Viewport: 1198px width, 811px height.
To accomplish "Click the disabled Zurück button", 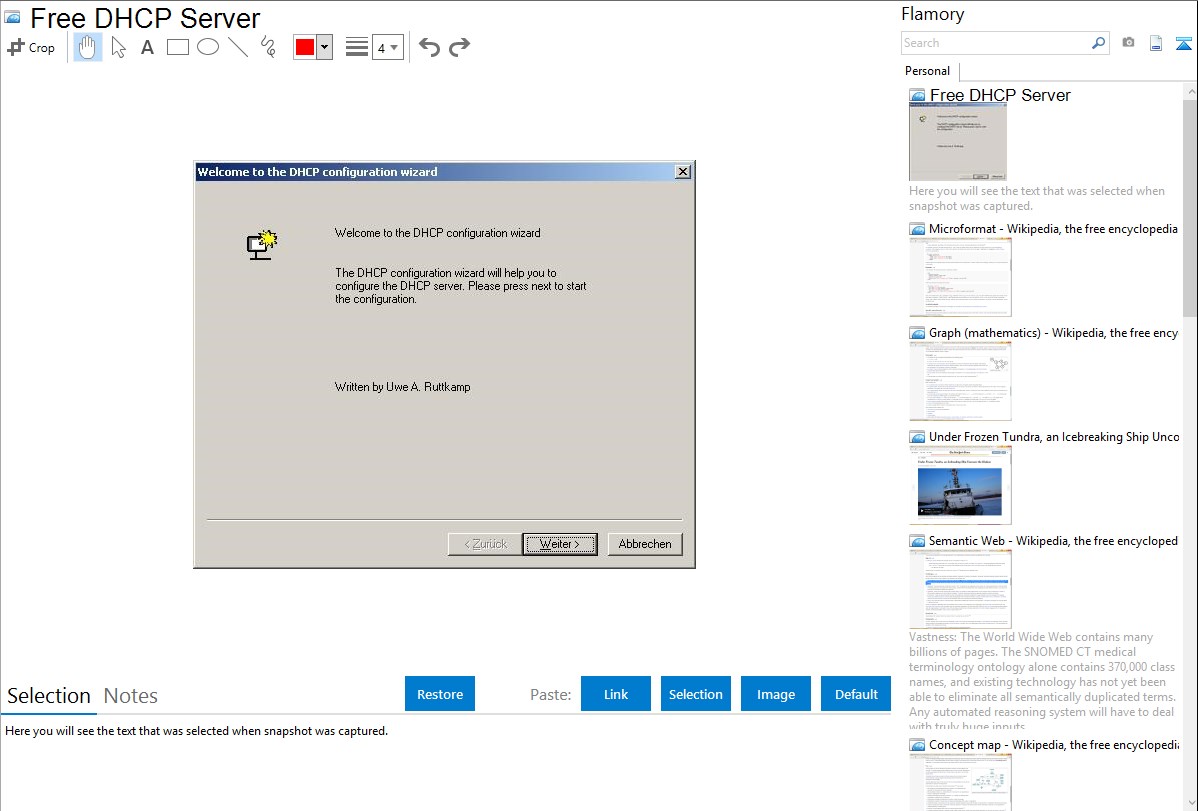I will pyautogui.click(x=485, y=544).
